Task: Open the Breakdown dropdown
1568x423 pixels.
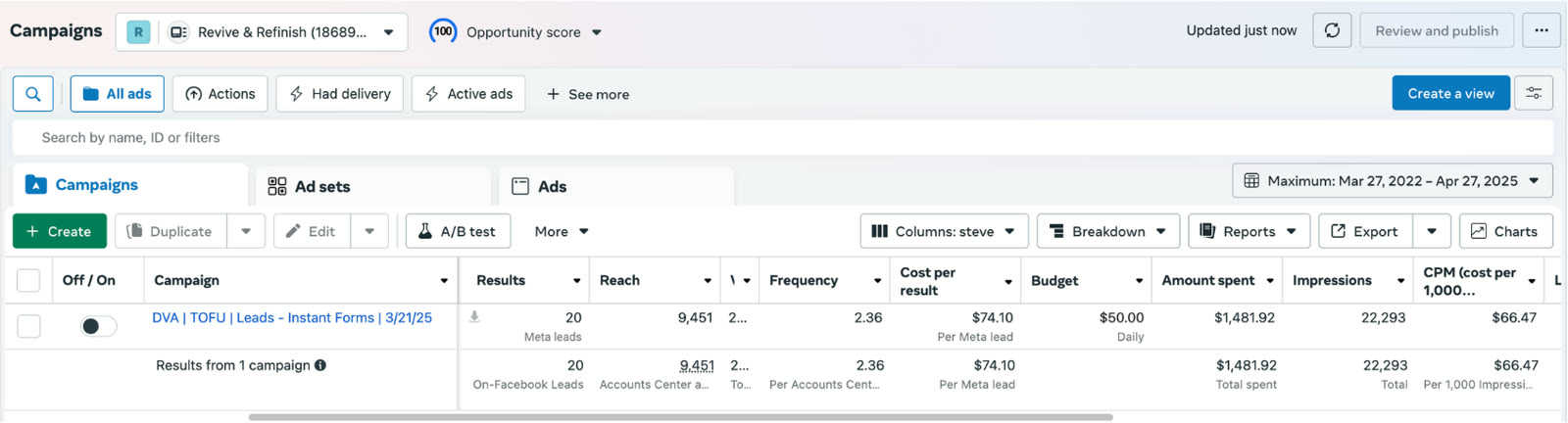Action: tap(1107, 231)
